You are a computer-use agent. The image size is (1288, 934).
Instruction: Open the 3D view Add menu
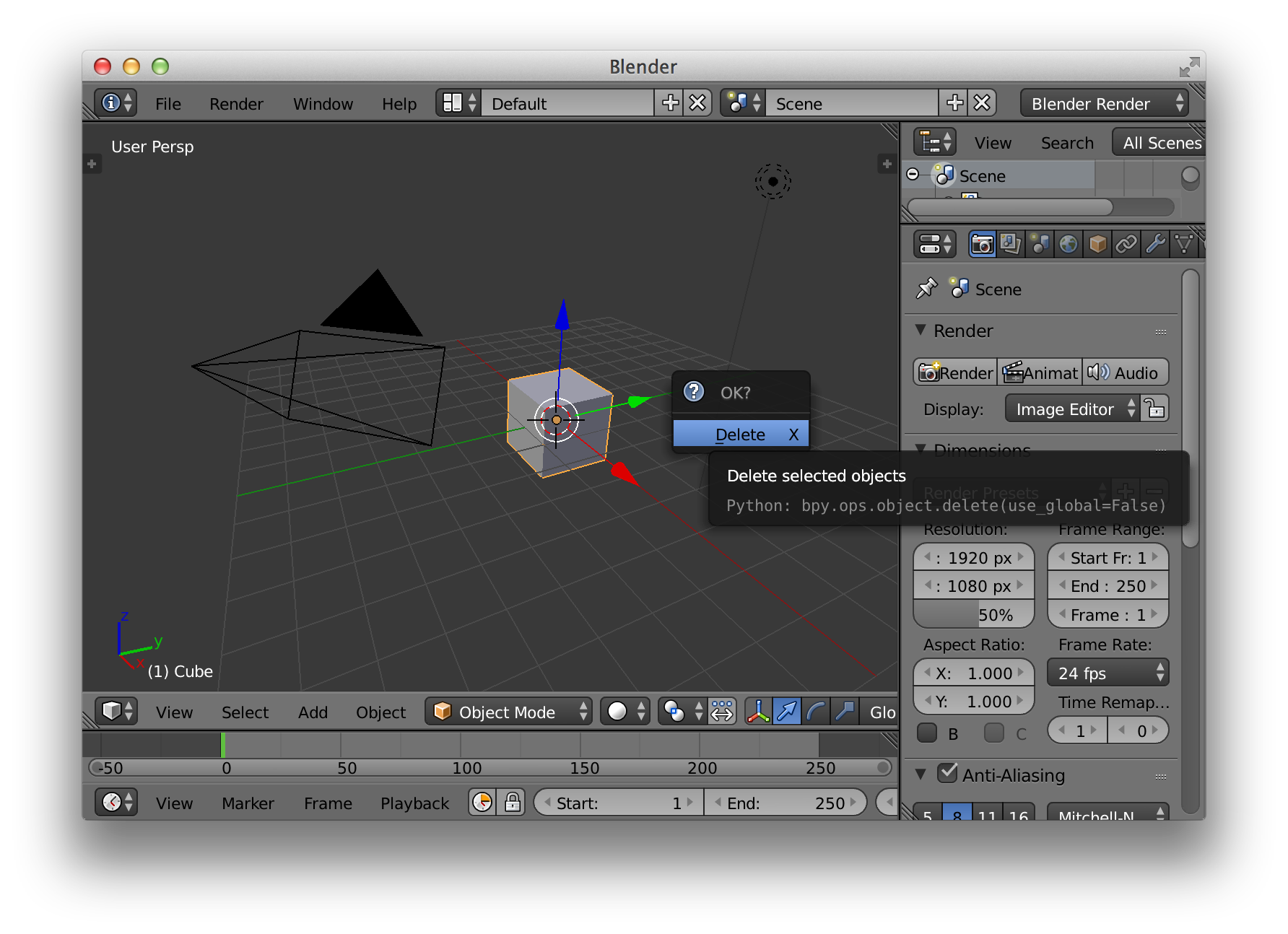point(313,712)
